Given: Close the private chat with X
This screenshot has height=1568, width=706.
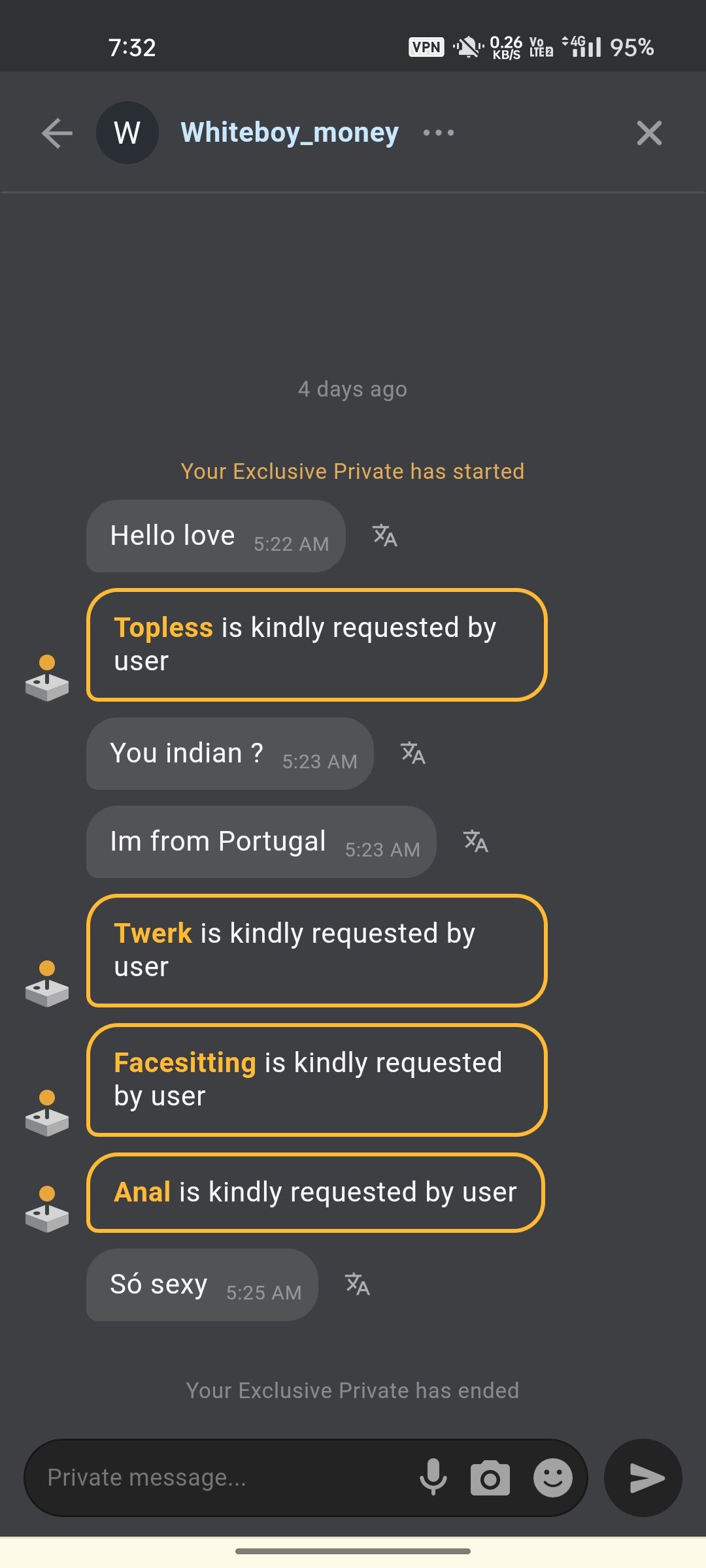Looking at the screenshot, I should pos(649,133).
